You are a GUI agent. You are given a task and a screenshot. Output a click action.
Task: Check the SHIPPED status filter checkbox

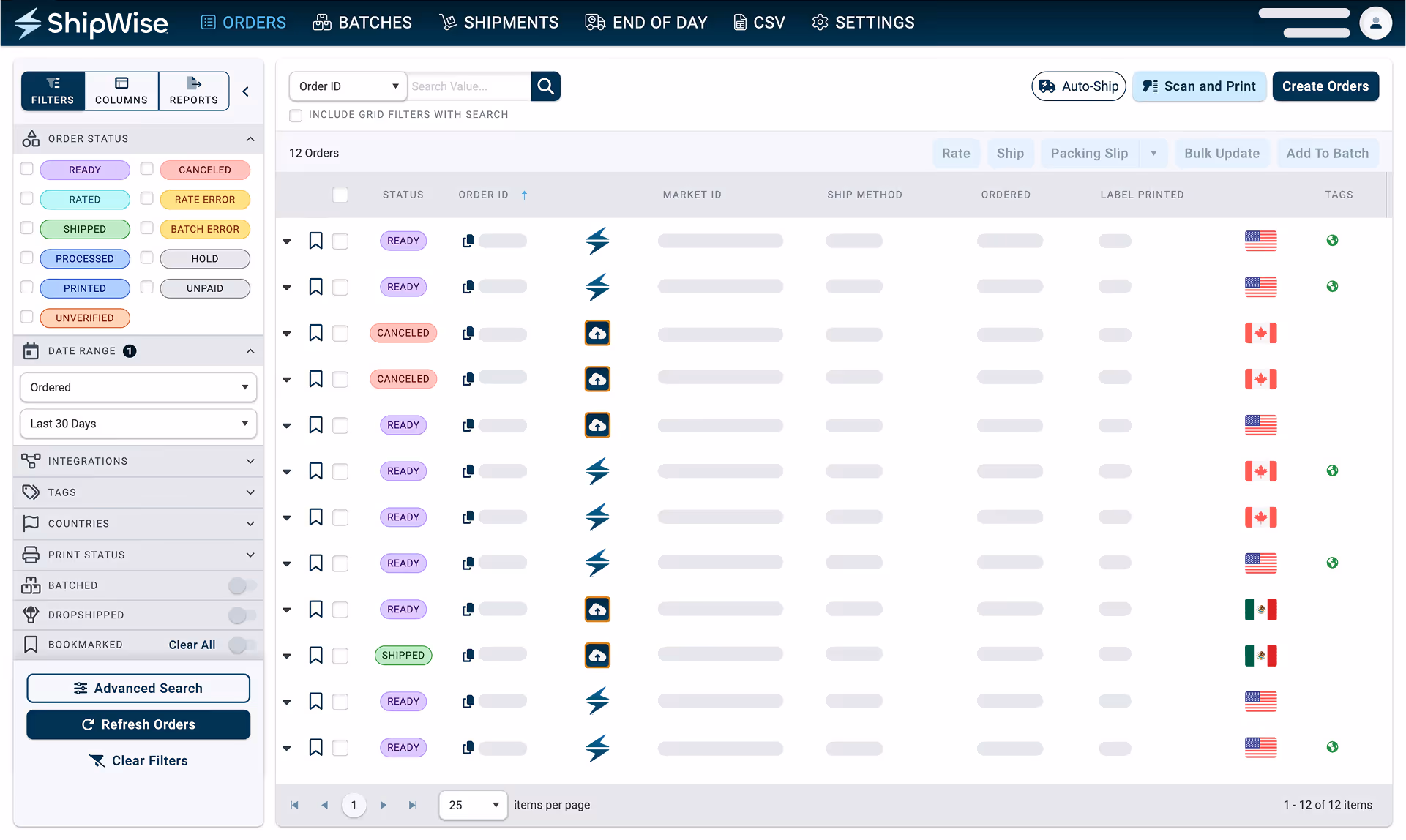click(27, 228)
